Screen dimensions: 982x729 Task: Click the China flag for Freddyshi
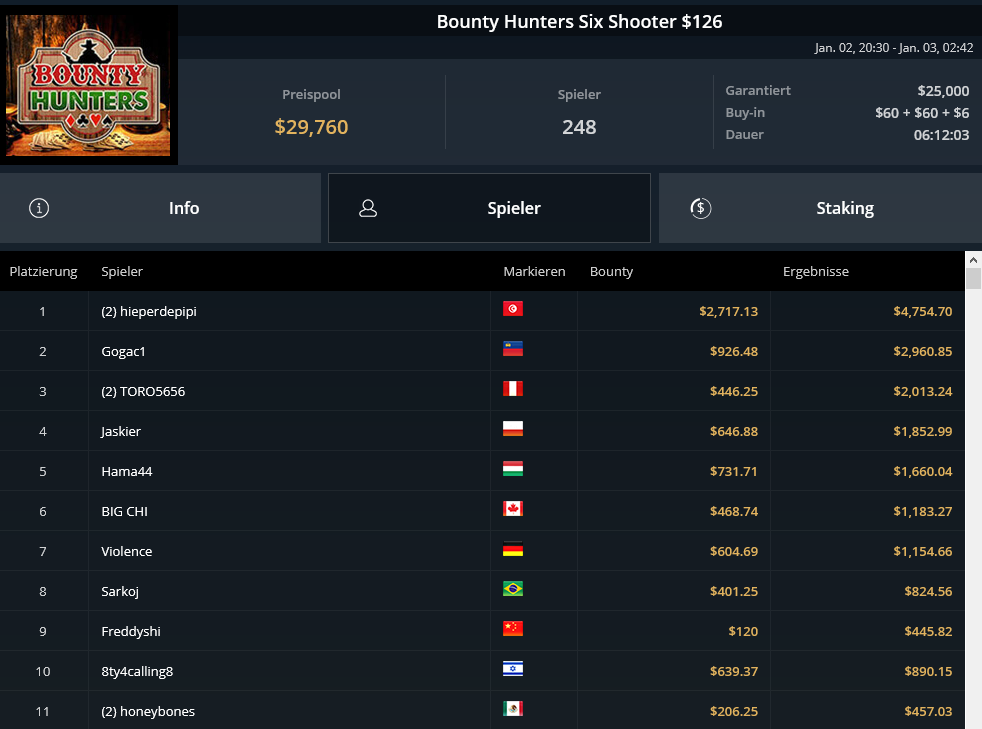(512, 629)
